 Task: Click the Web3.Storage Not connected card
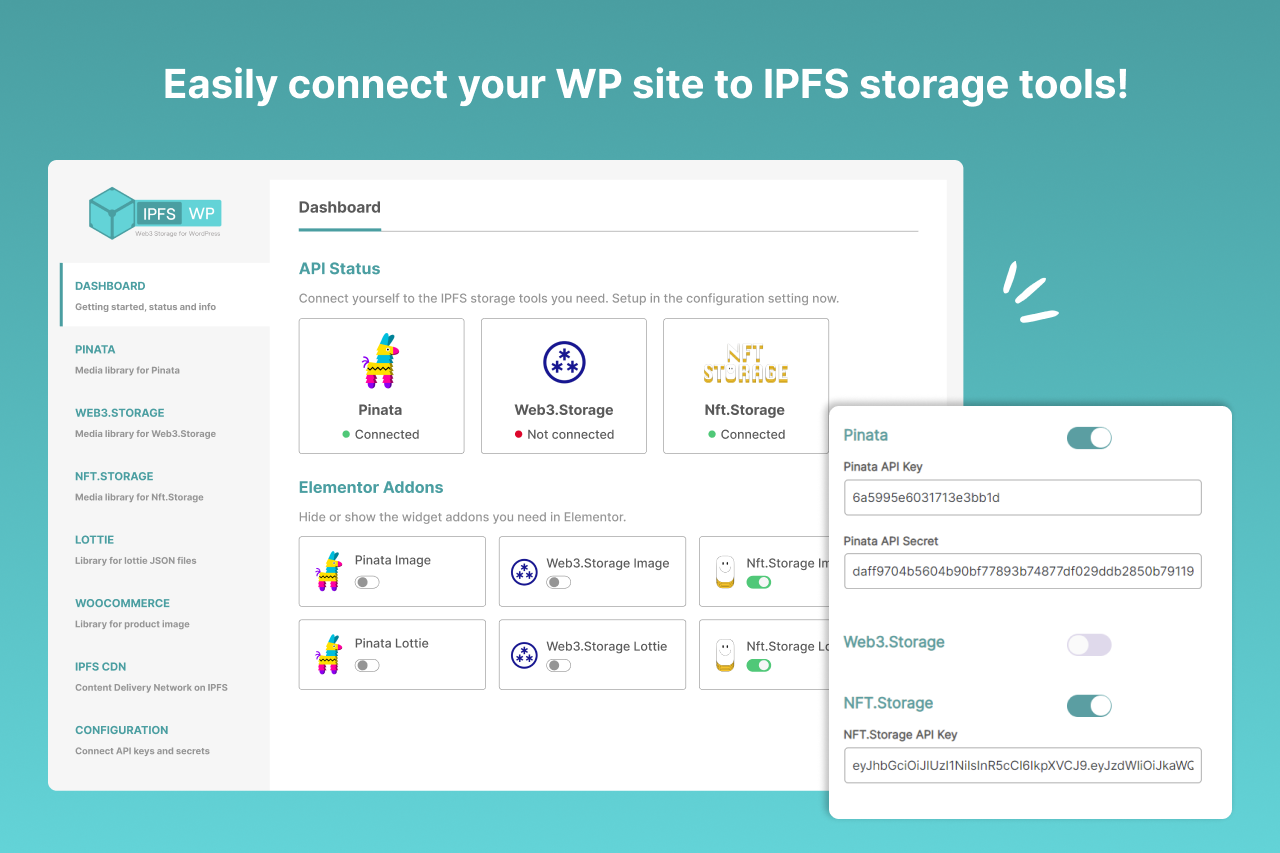point(564,386)
